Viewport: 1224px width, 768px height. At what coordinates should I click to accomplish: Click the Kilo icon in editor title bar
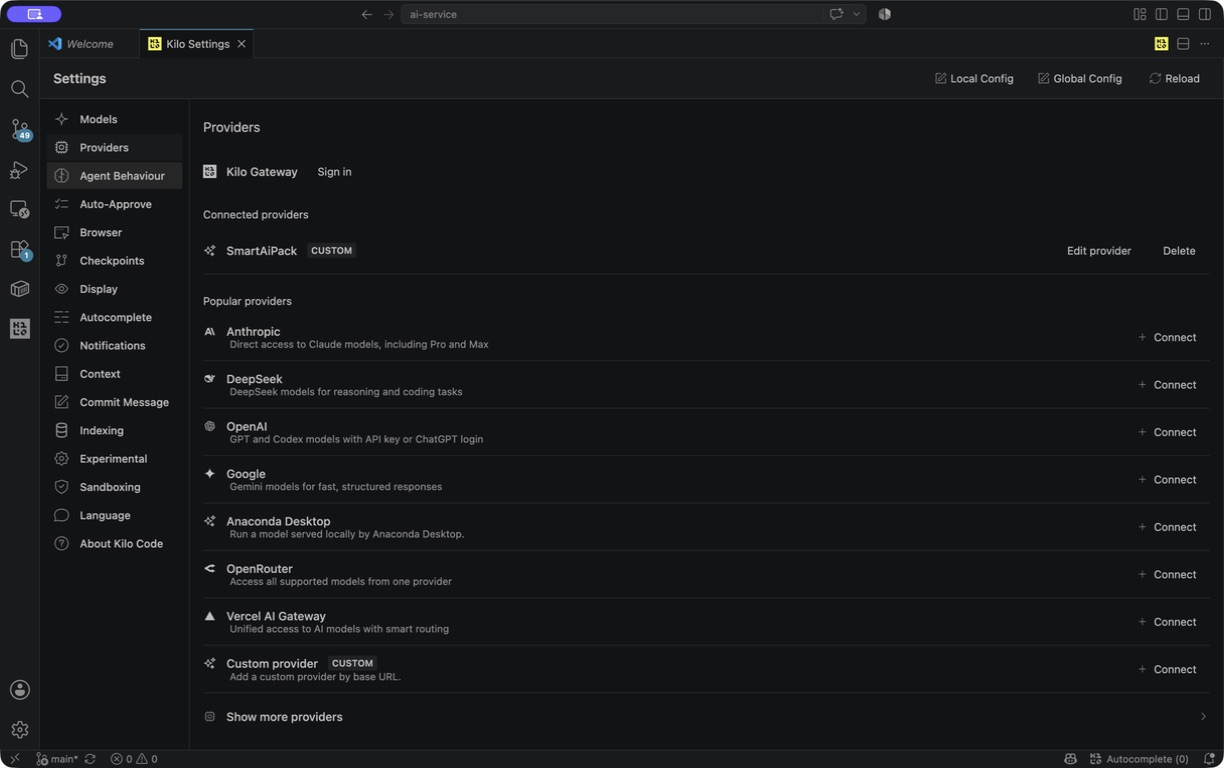pos(1161,44)
